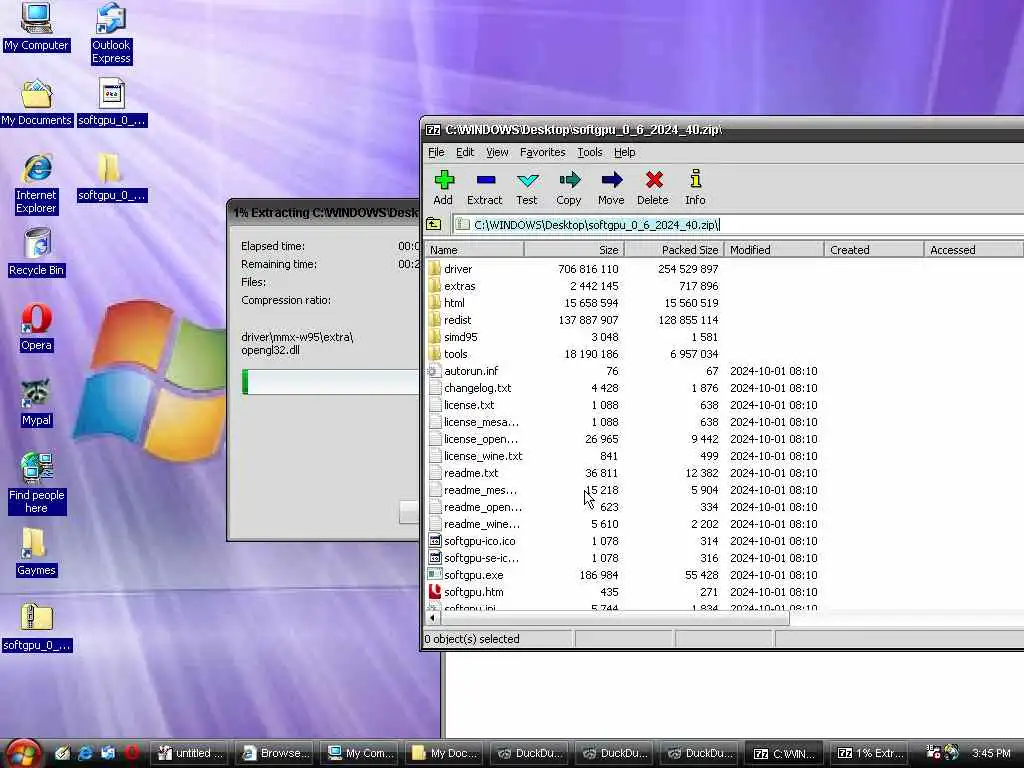Click the extraction progress bar

(330, 382)
